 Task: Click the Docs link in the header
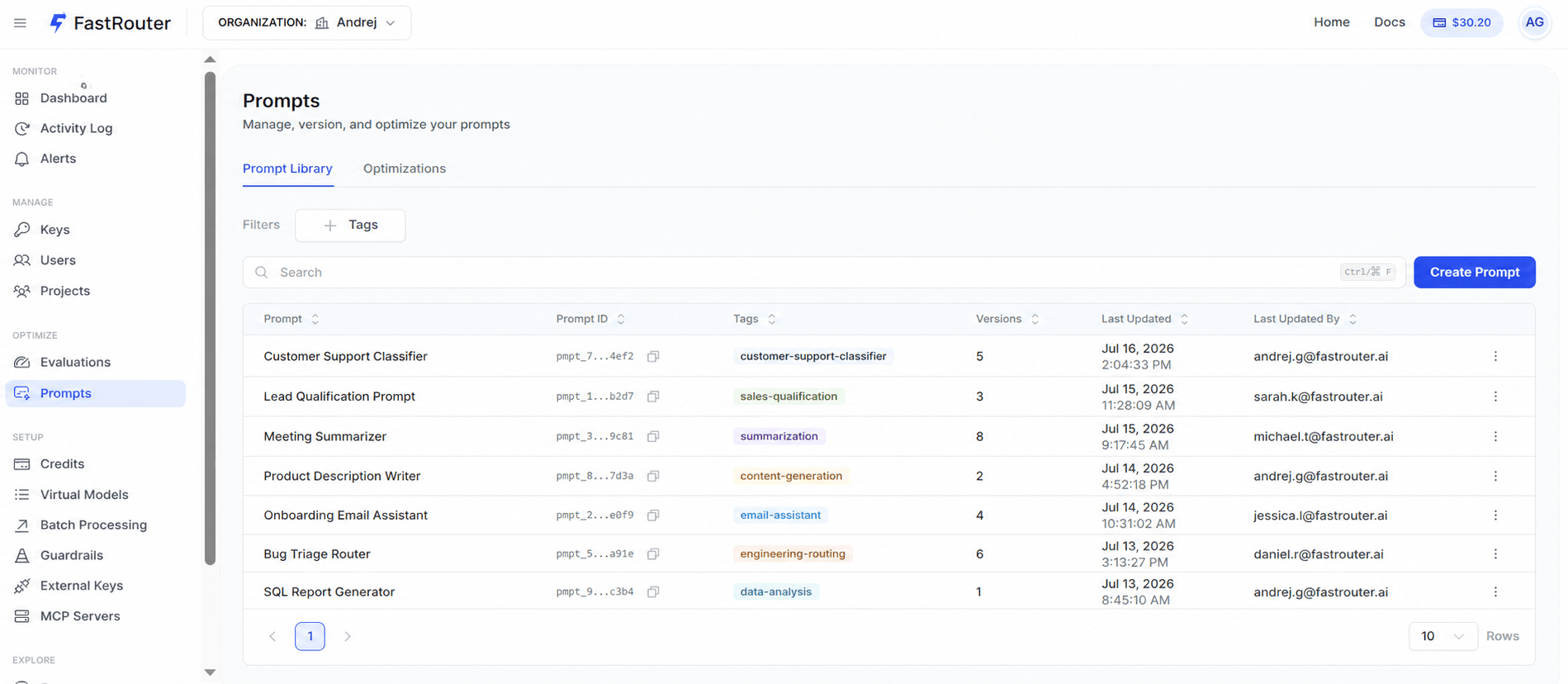pos(1389,22)
